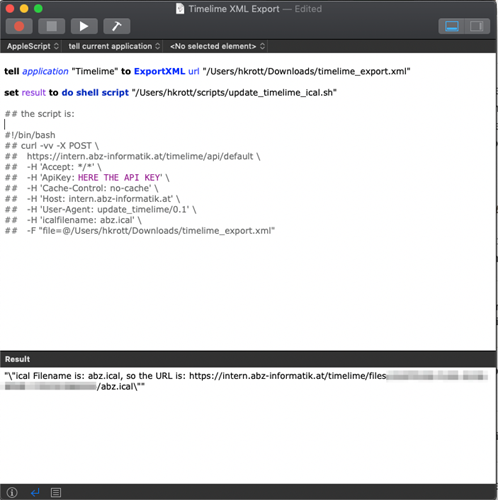Click the document icon in the title bar
Viewport: 498px width, 500px height.
tap(180, 9)
